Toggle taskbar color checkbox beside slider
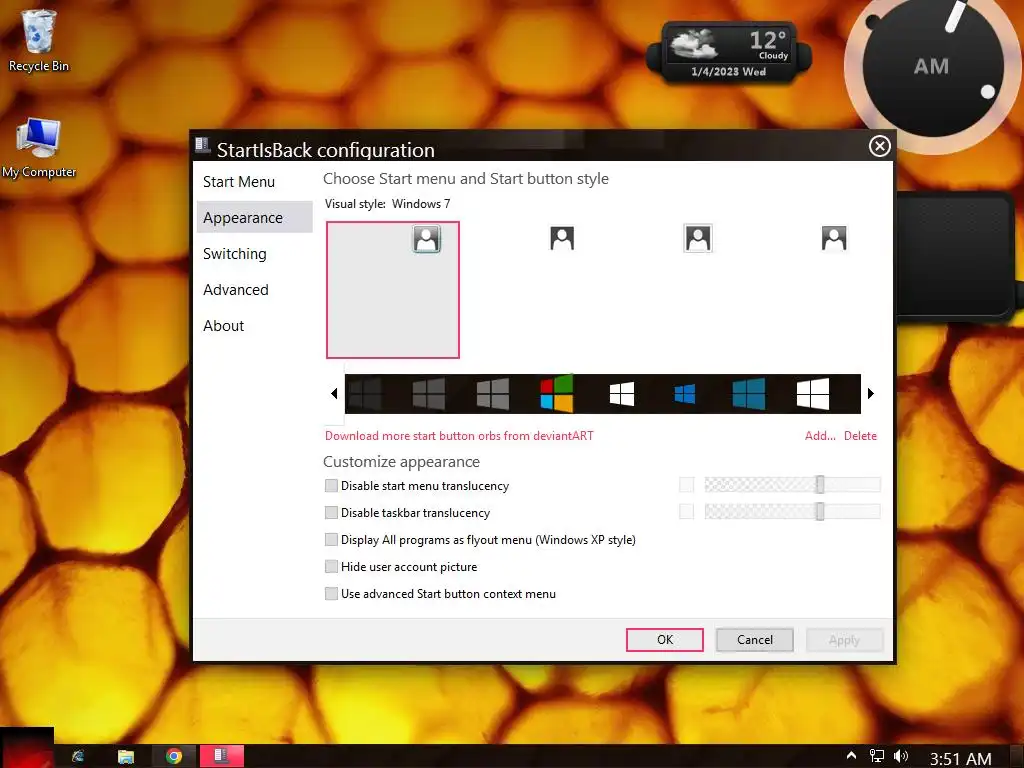This screenshot has width=1024, height=768. click(x=686, y=511)
